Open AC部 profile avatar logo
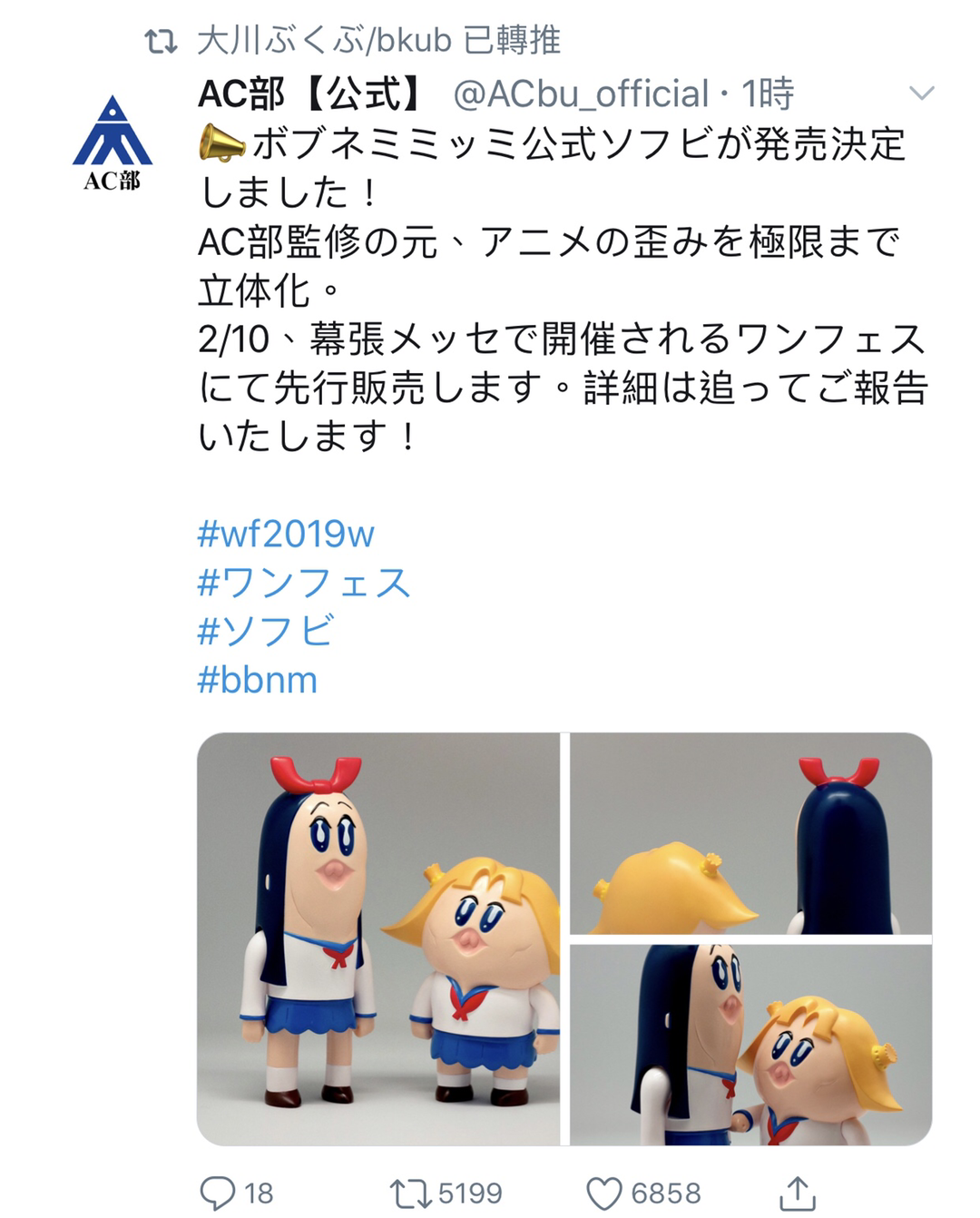 [113, 142]
